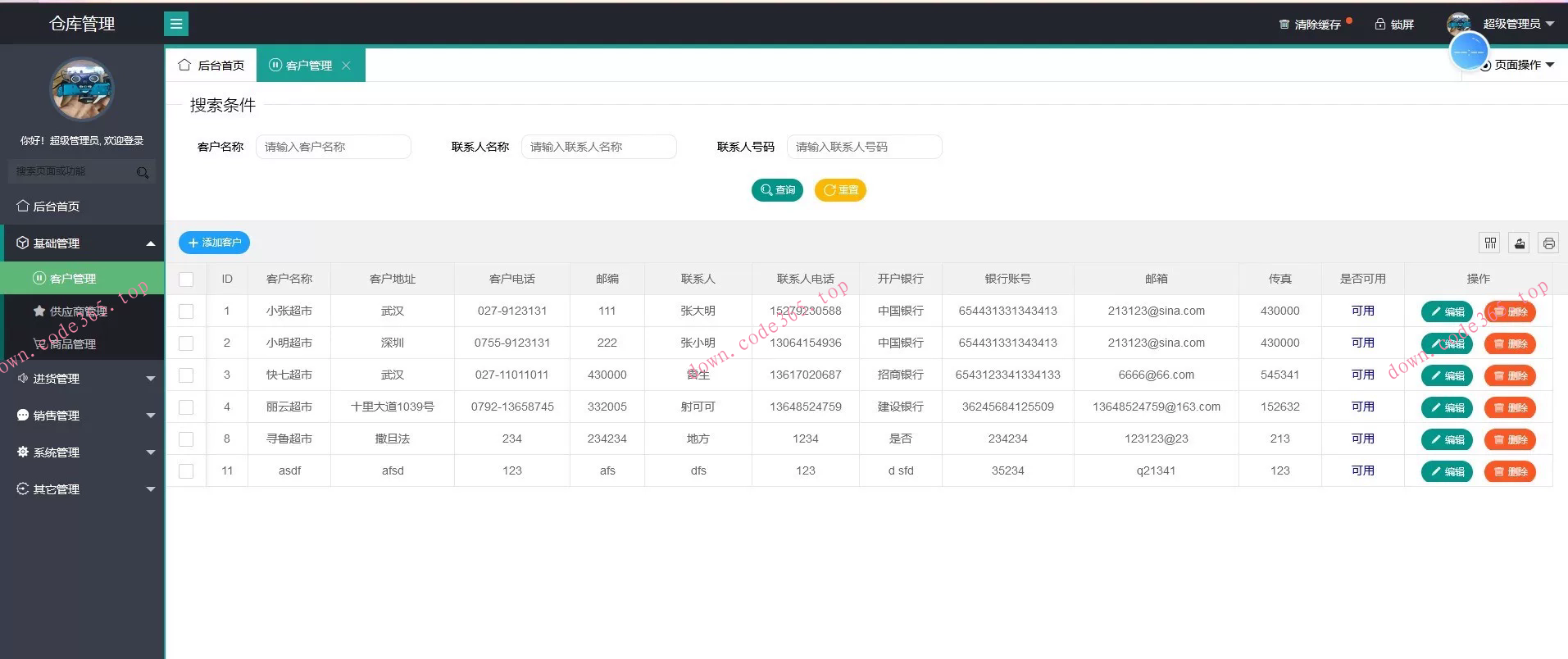Viewport: 1568px width, 659px height.
Task: Delete the 小明超市 customer row
Action: click(1510, 343)
